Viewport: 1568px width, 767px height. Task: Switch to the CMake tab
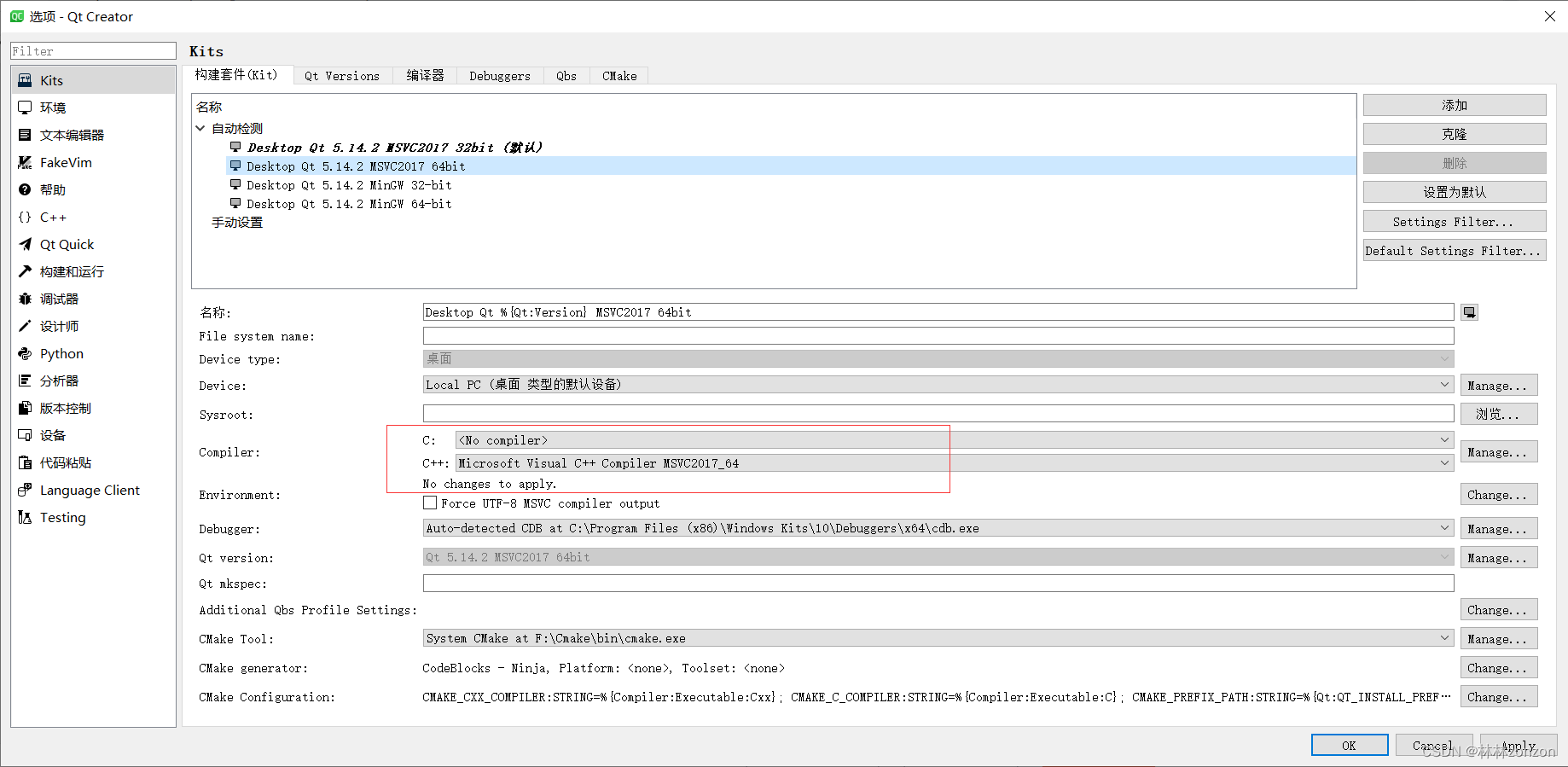click(619, 76)
